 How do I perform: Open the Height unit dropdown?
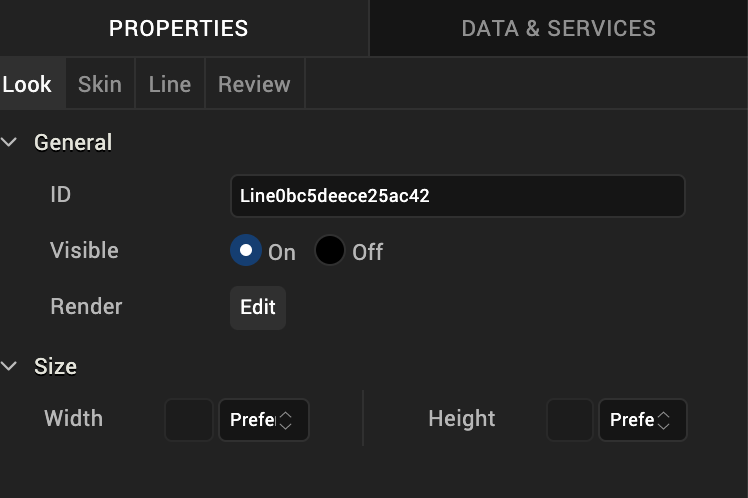click(x=642, y=420)
